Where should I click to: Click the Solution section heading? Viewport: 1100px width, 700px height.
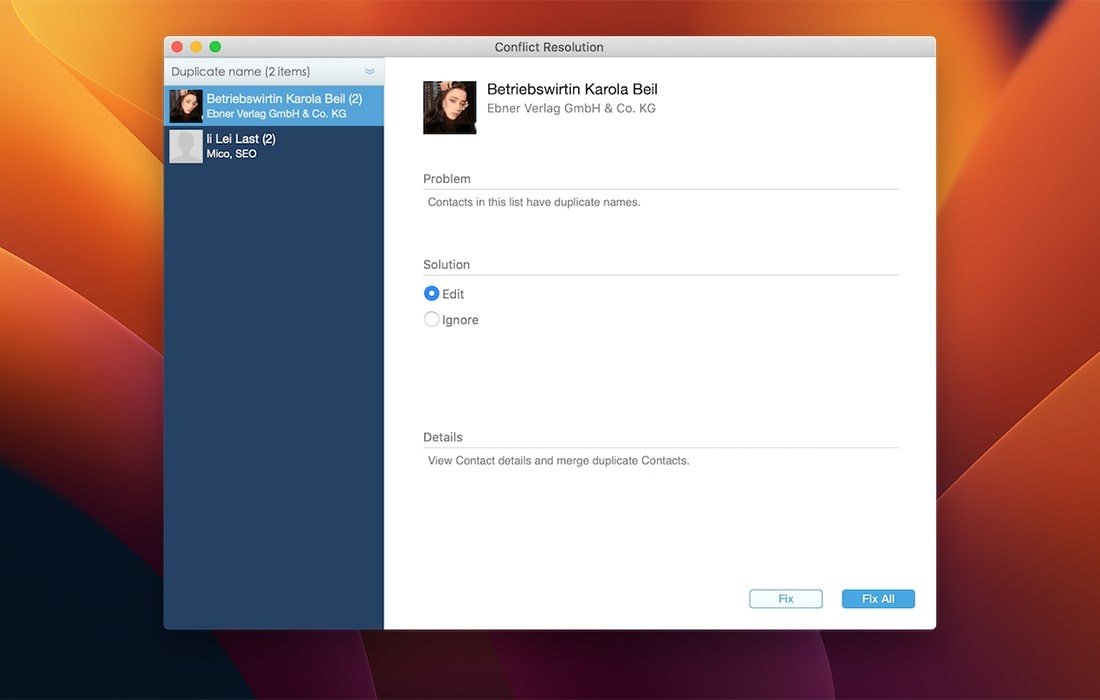click(446, 265)
